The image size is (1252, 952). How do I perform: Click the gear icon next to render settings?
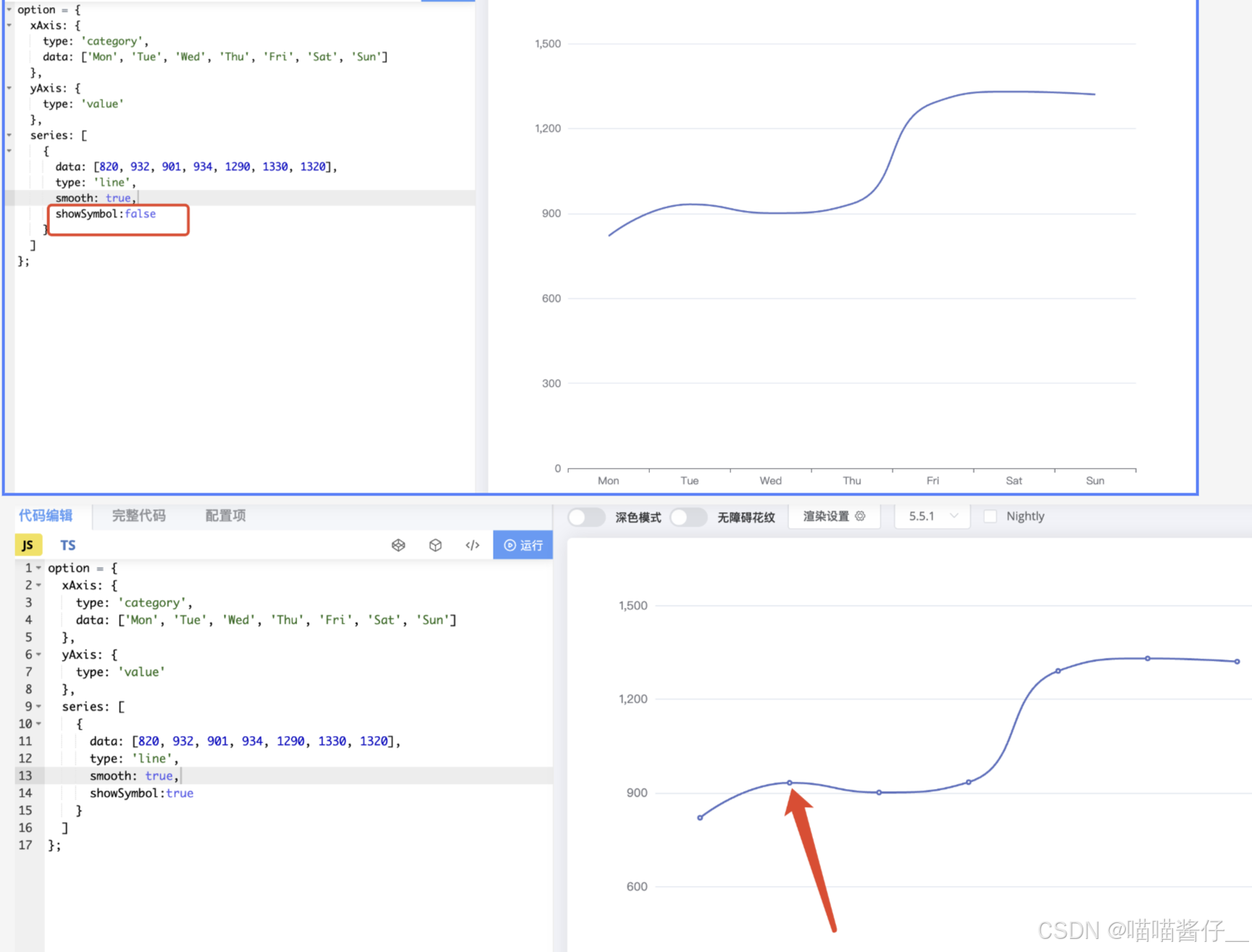click(861, 516)
